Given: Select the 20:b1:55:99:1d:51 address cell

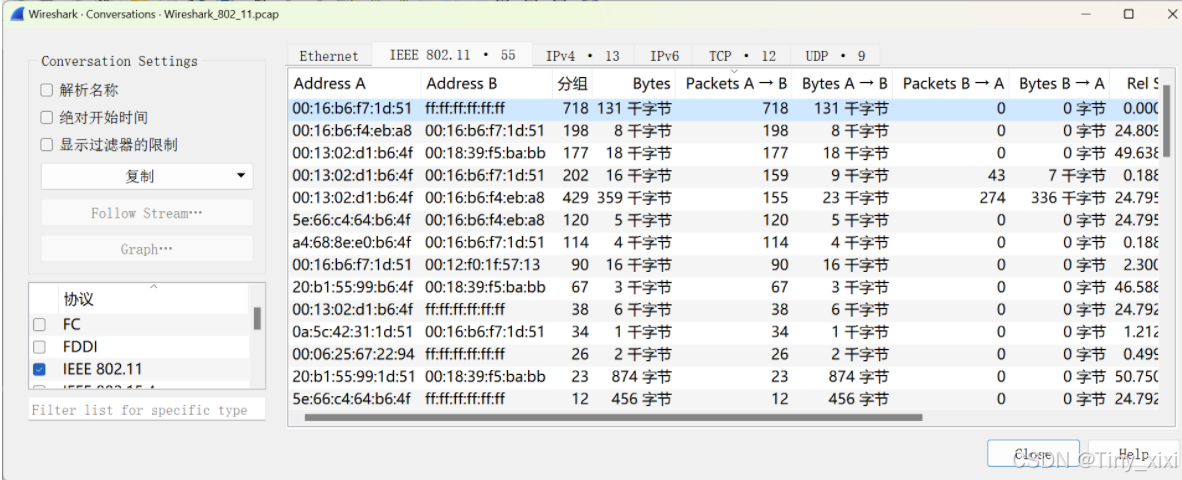Looking at the screenshot, I should pos(354,377).
